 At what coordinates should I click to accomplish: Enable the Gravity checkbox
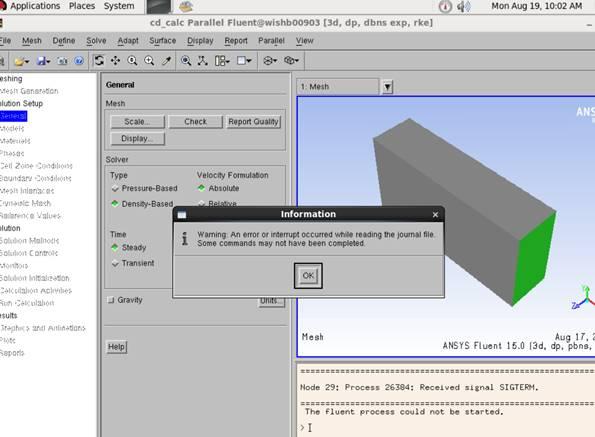(x=125, y=300)
